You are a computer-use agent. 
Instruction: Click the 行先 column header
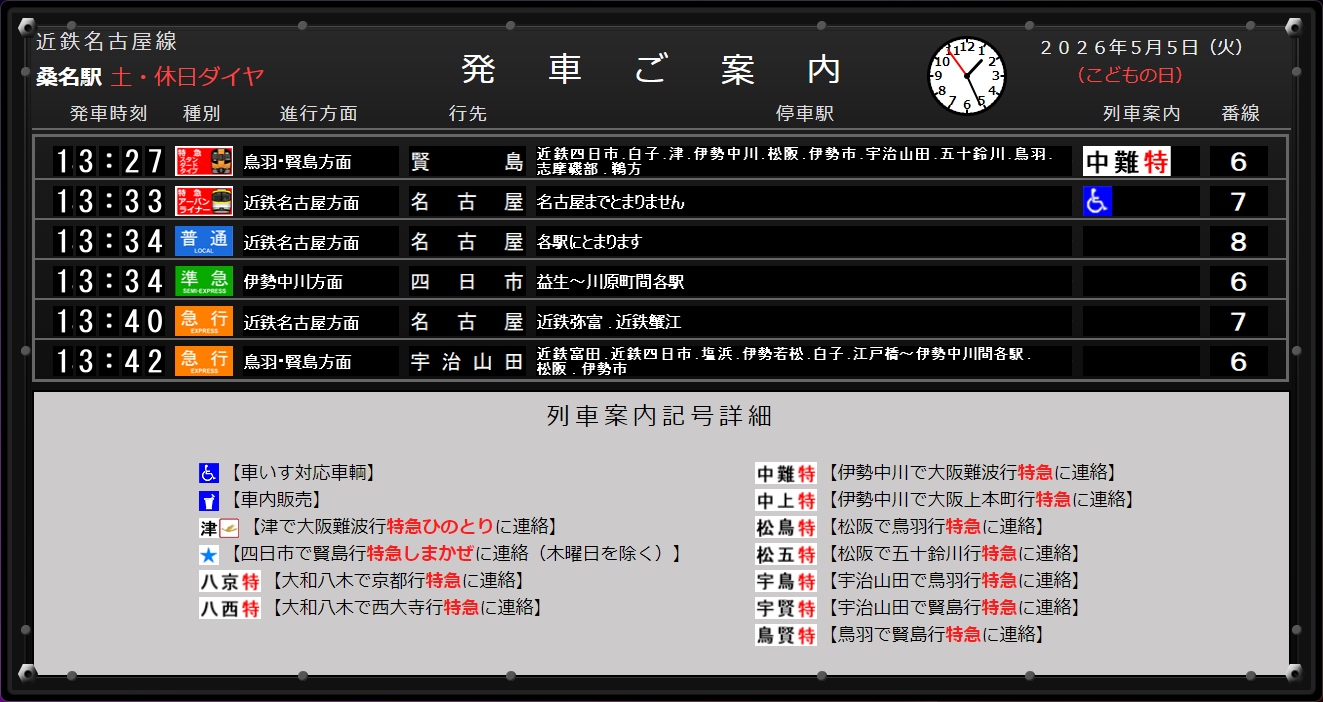click(467, 113)
